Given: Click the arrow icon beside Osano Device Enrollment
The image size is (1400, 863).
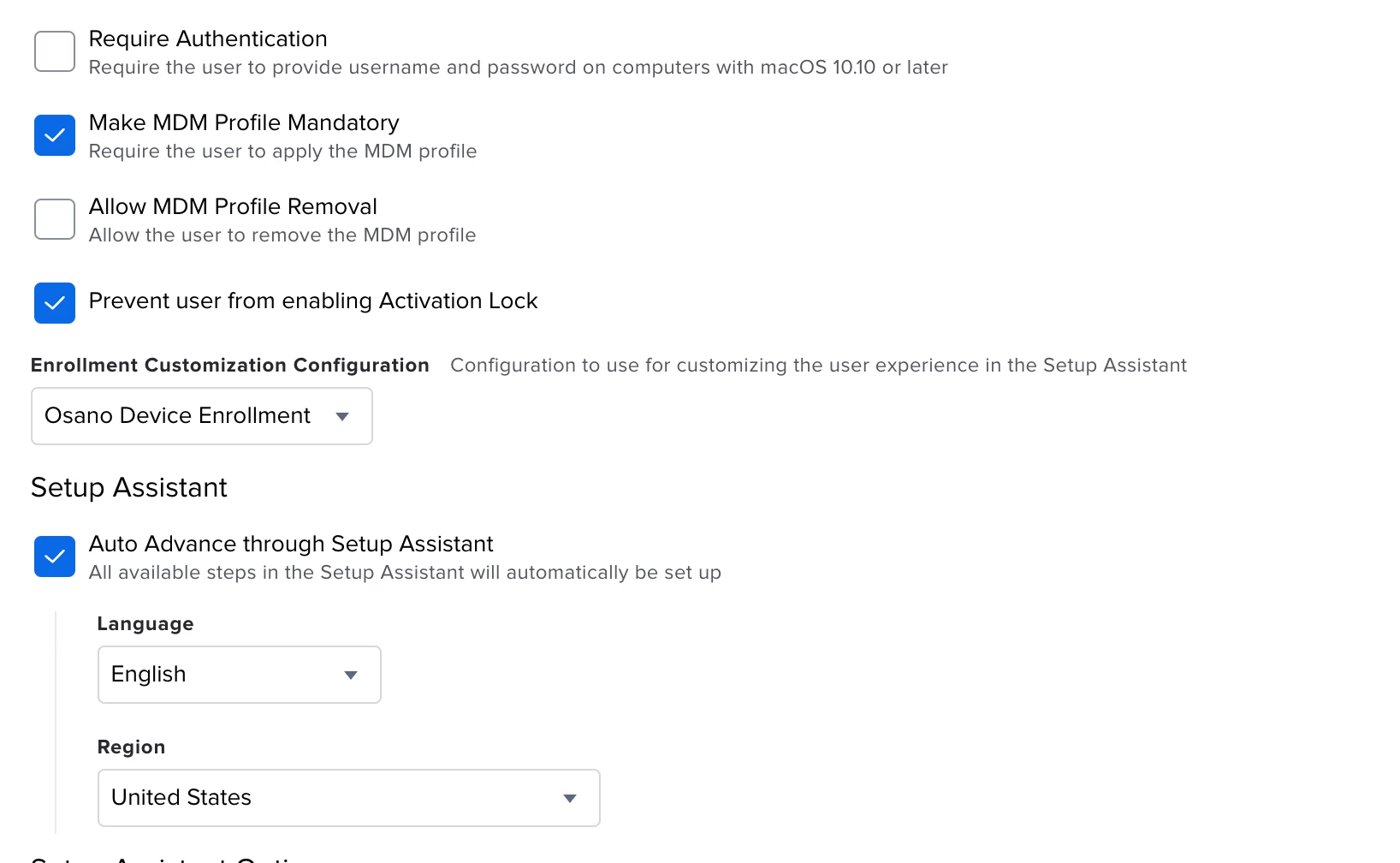Looking at the screenshot, I should (342, 416).
